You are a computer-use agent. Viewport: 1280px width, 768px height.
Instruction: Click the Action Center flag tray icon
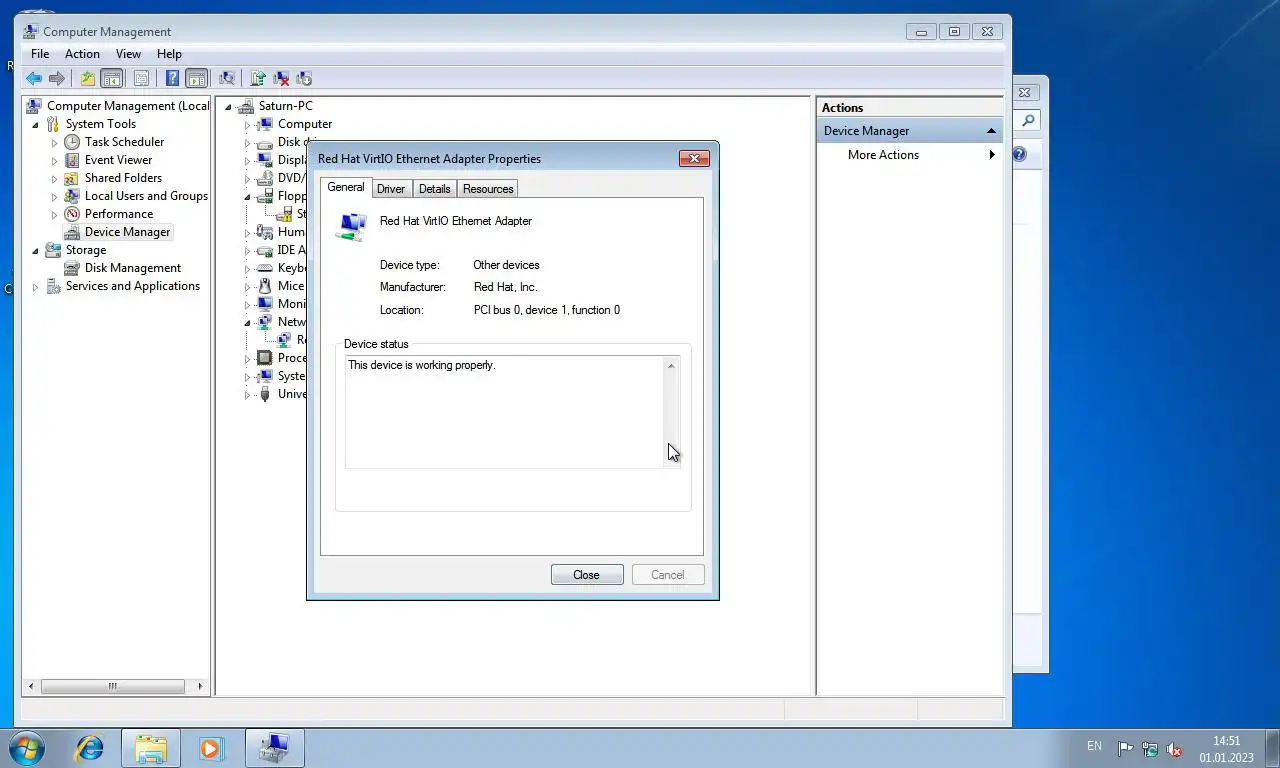tap(1125, 749)
